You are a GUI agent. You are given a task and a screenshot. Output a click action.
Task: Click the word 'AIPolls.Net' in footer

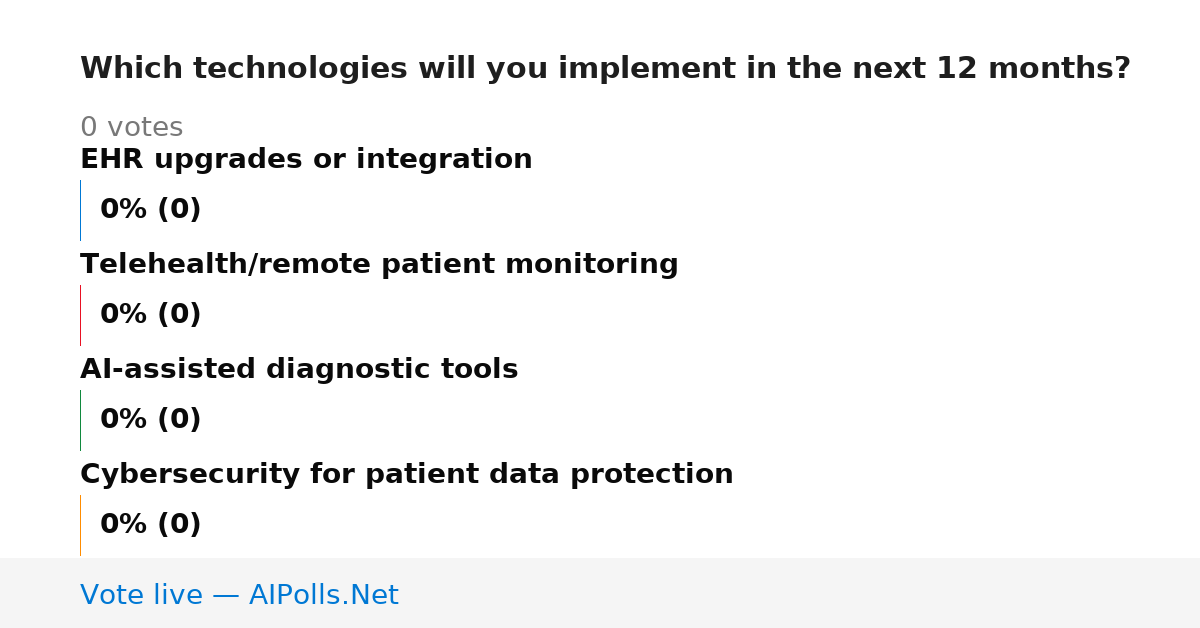[x=323, y=596]
